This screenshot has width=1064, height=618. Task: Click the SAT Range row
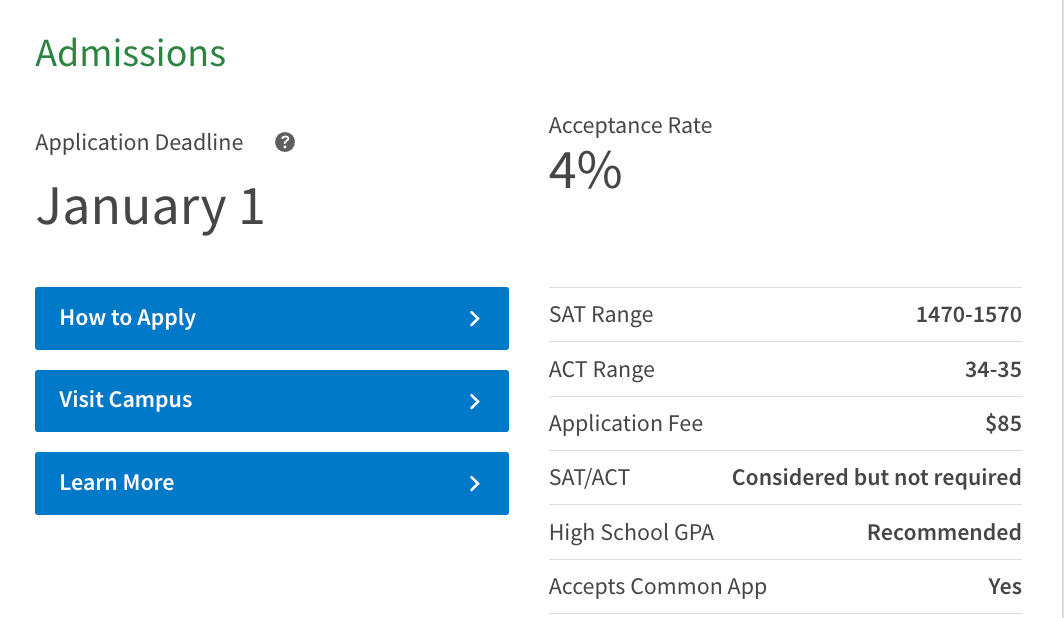point(785,315)
